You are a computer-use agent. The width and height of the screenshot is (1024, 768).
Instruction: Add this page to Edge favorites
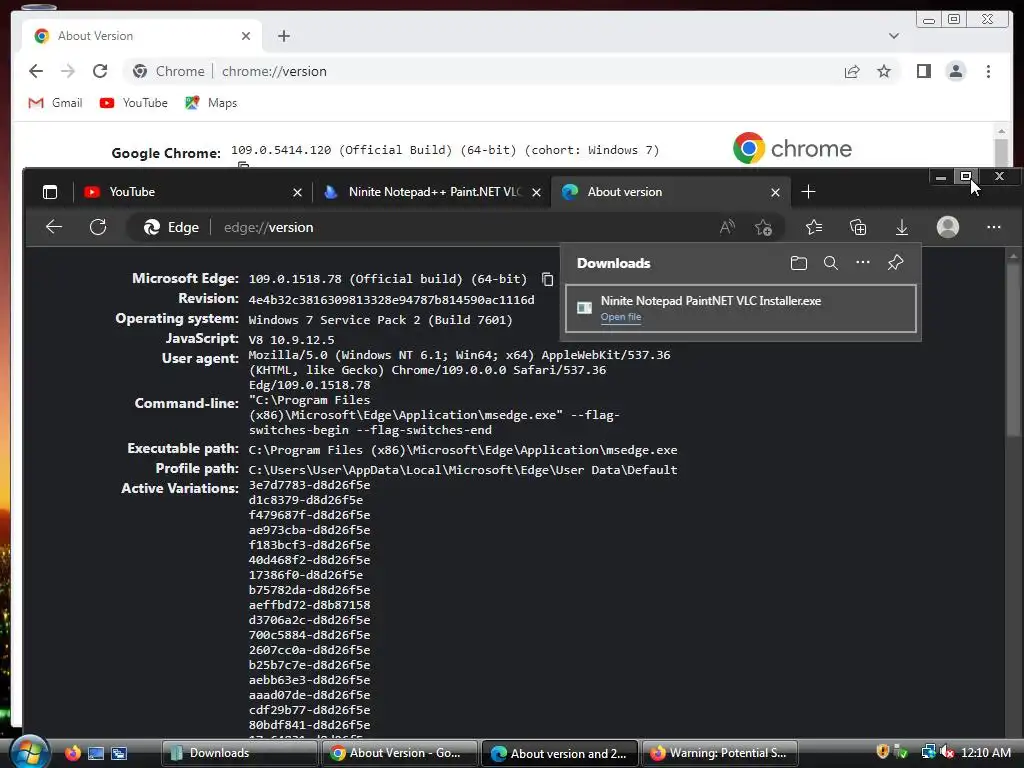point(763,227)
